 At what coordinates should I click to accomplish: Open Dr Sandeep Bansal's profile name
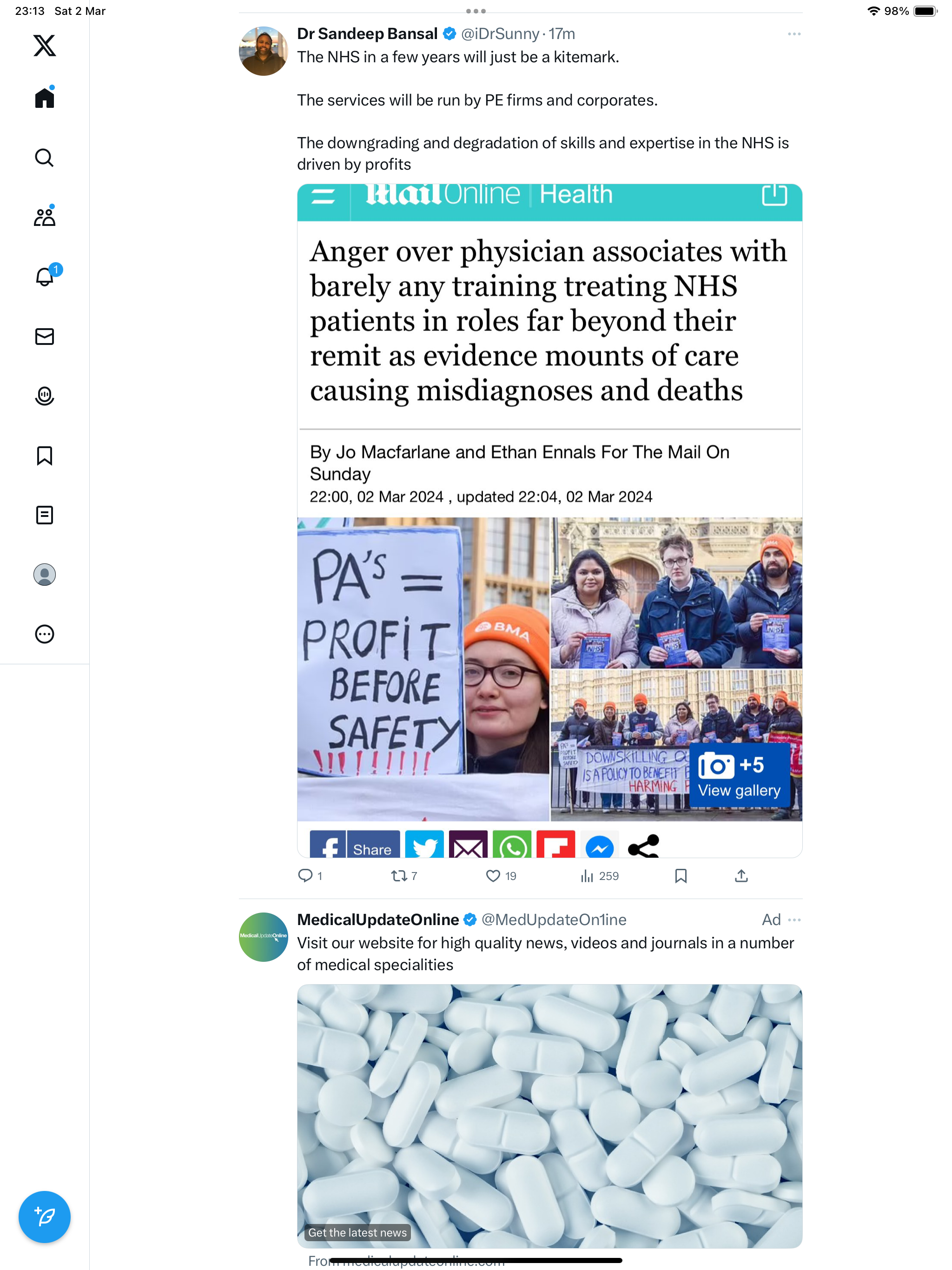[367, 34]
